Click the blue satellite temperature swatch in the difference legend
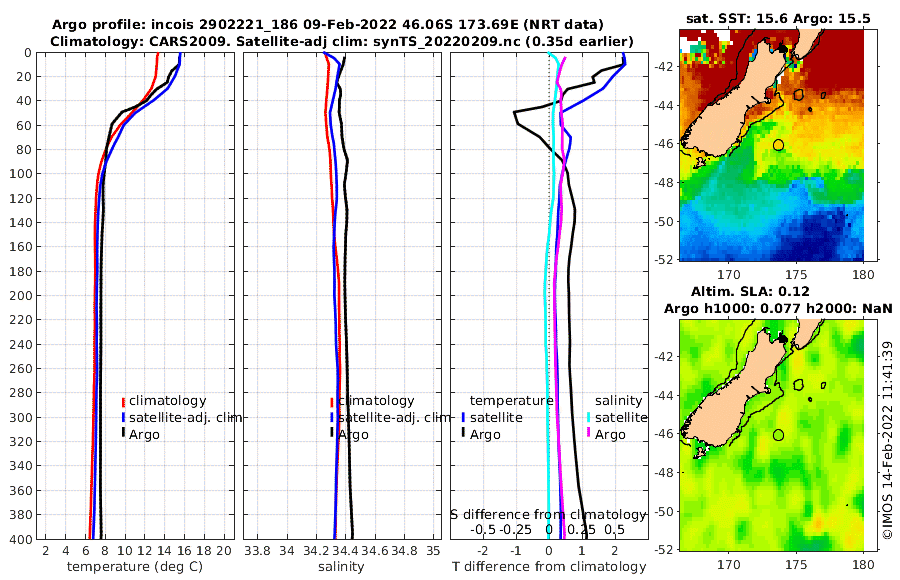Image resolution: width=900 pixels, height=580 pixels. point(463,417)
